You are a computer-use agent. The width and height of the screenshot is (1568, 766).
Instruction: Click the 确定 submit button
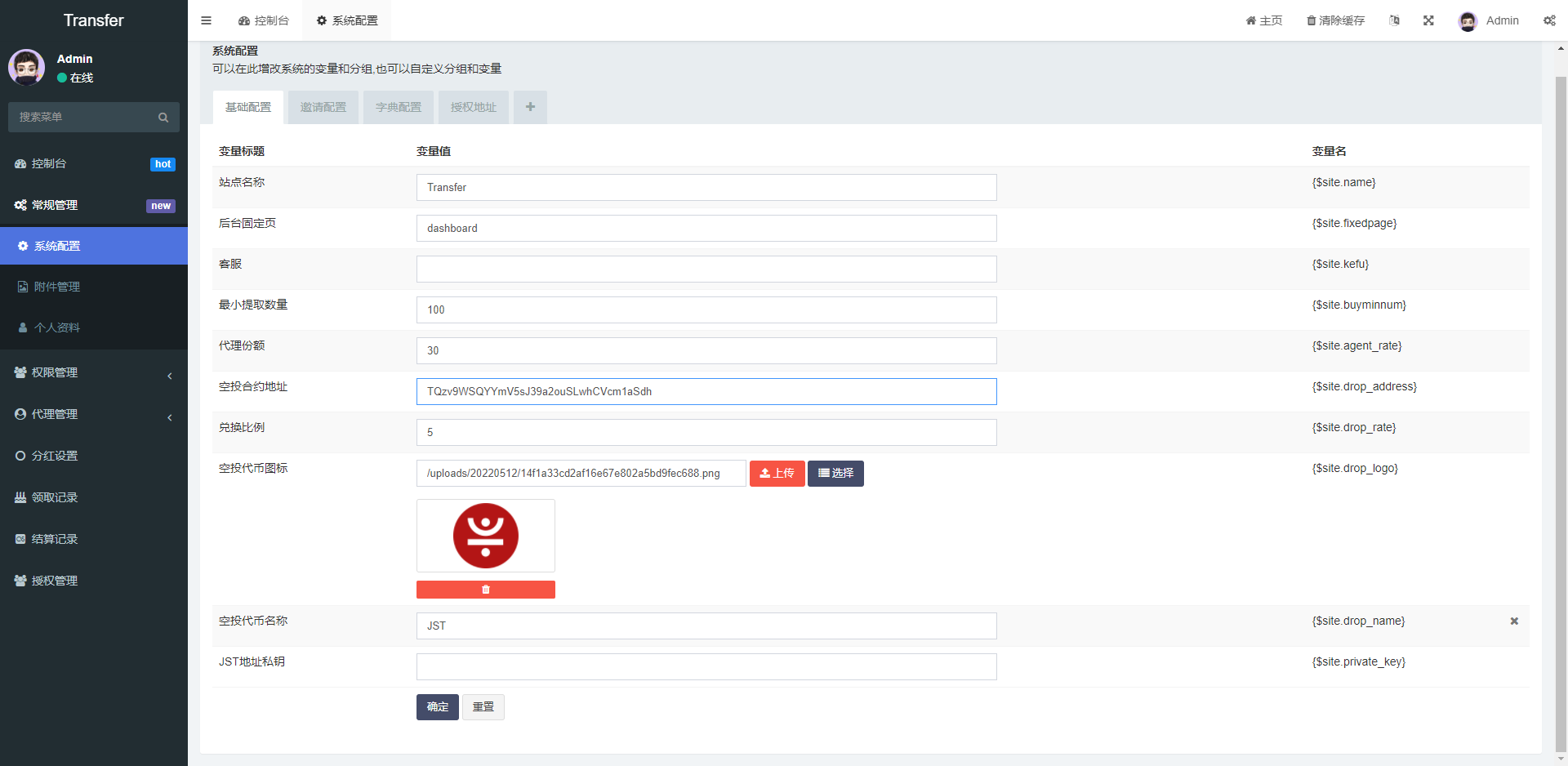438,707
